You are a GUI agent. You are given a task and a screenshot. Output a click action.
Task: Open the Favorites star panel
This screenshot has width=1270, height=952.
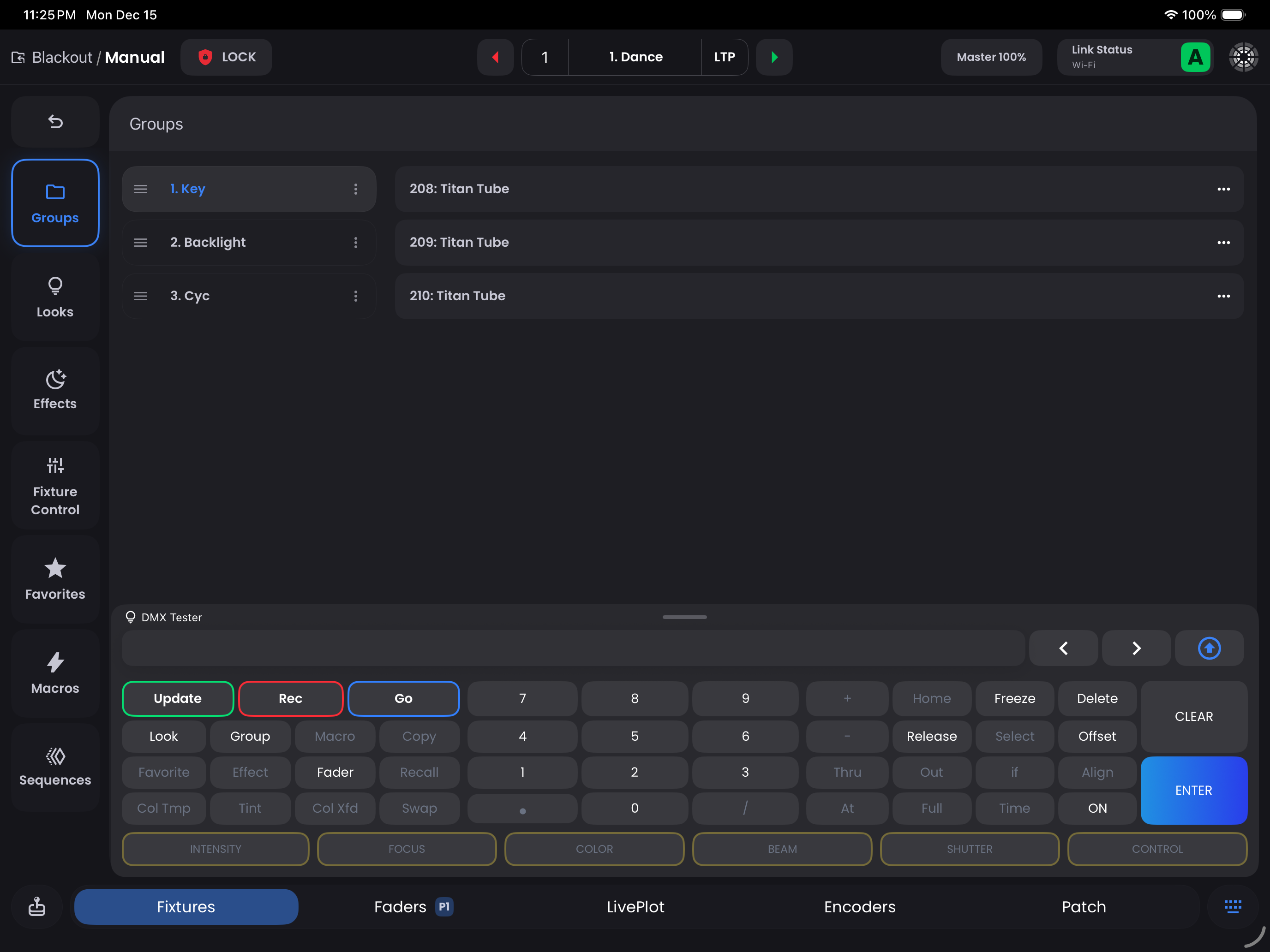[55, 579]
